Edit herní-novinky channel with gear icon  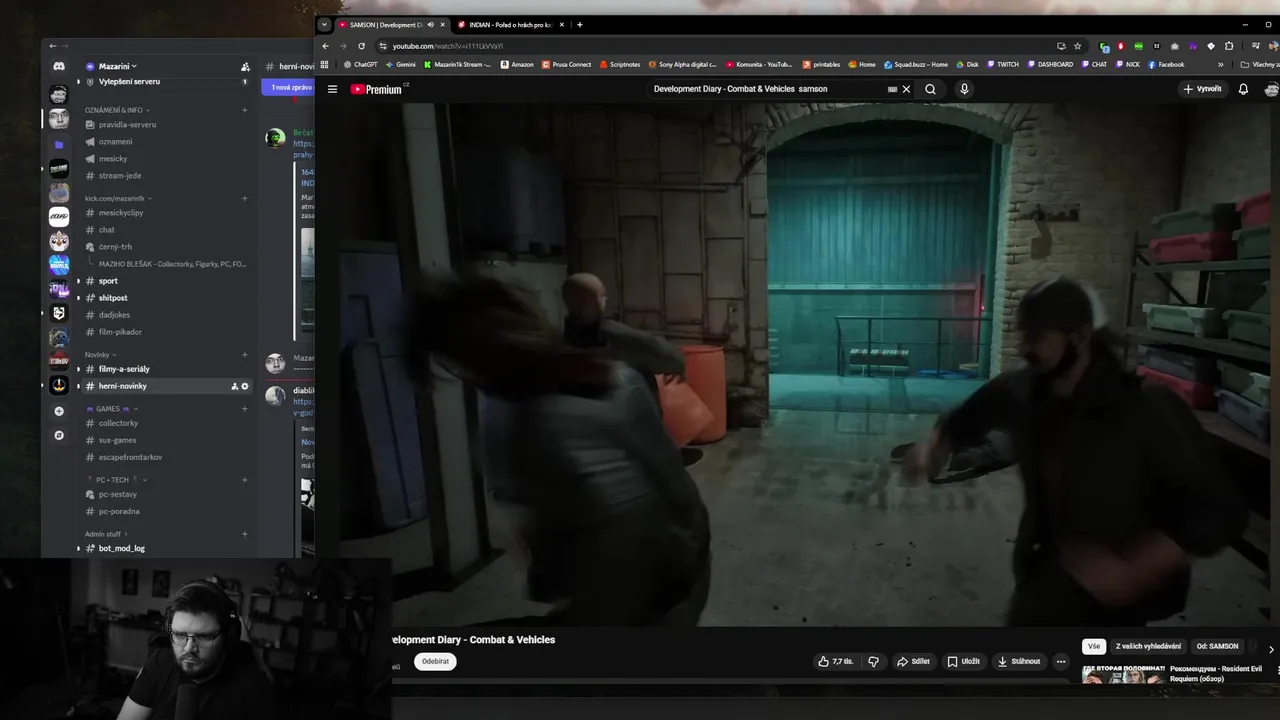coord(245,386)
